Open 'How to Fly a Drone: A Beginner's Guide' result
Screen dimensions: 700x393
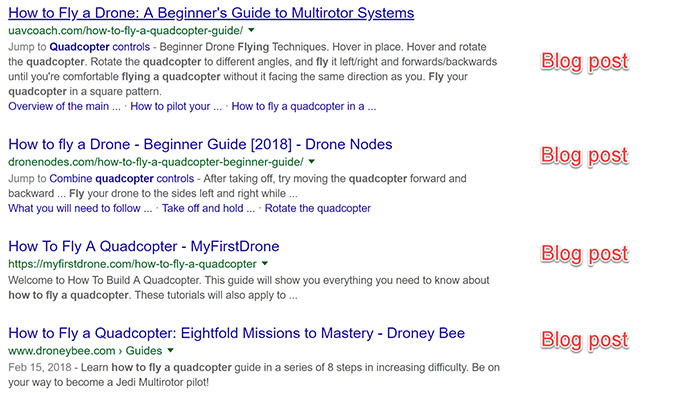[x=211, y=13]
